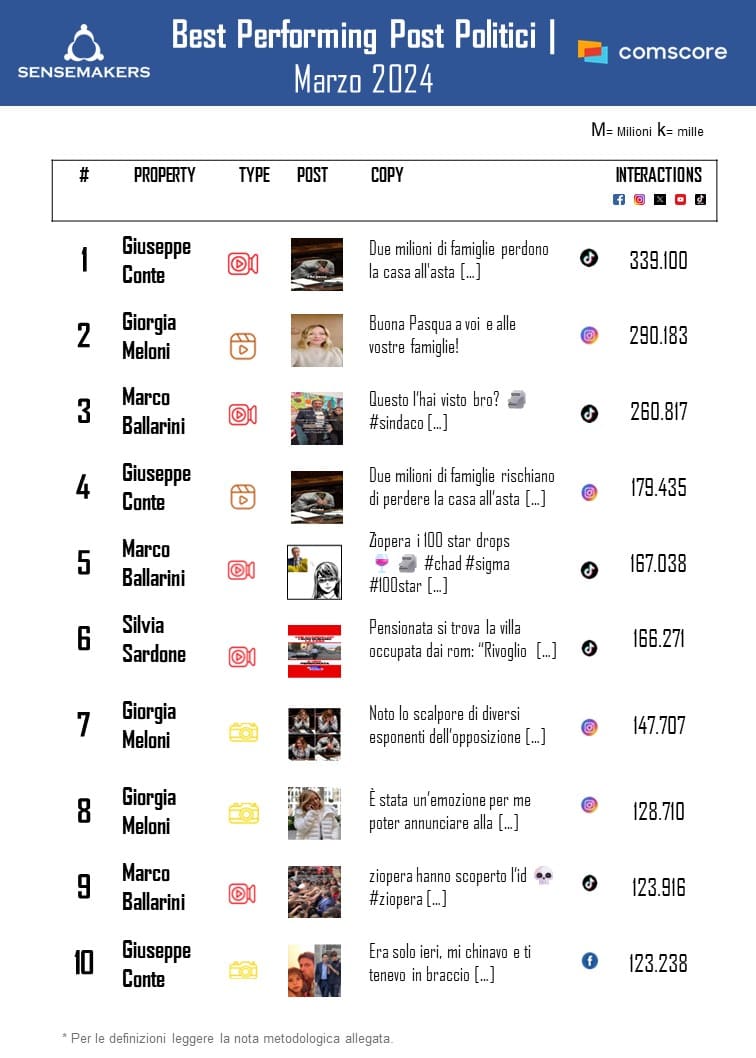Click the photo type icon for rank 7
Image resolution: width=756 pixels, height=1058 pixels.
(x=243, y=733)
